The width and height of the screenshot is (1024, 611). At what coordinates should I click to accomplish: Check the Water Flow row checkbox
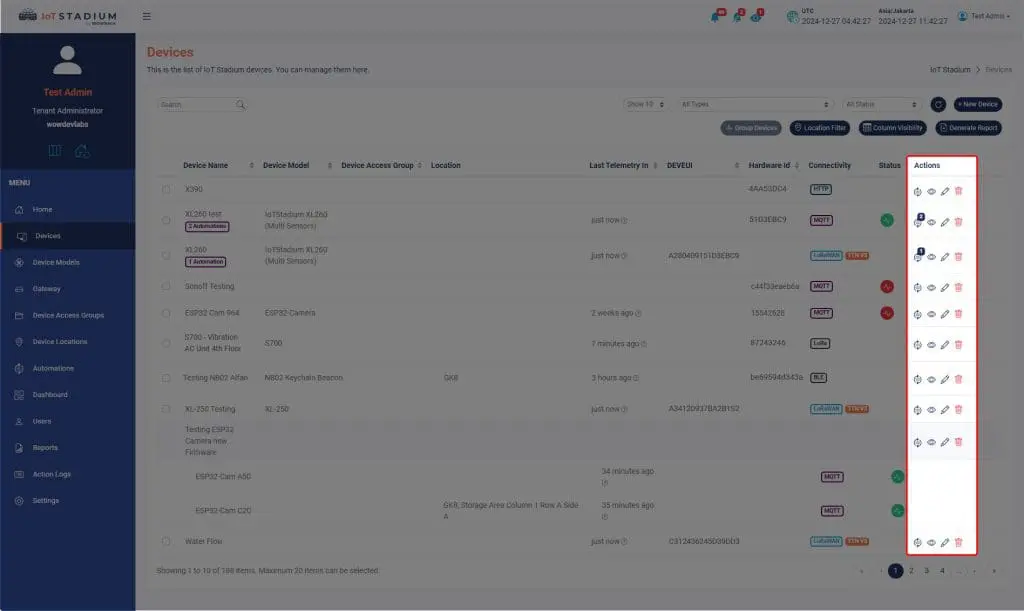(x=166, y=542)
